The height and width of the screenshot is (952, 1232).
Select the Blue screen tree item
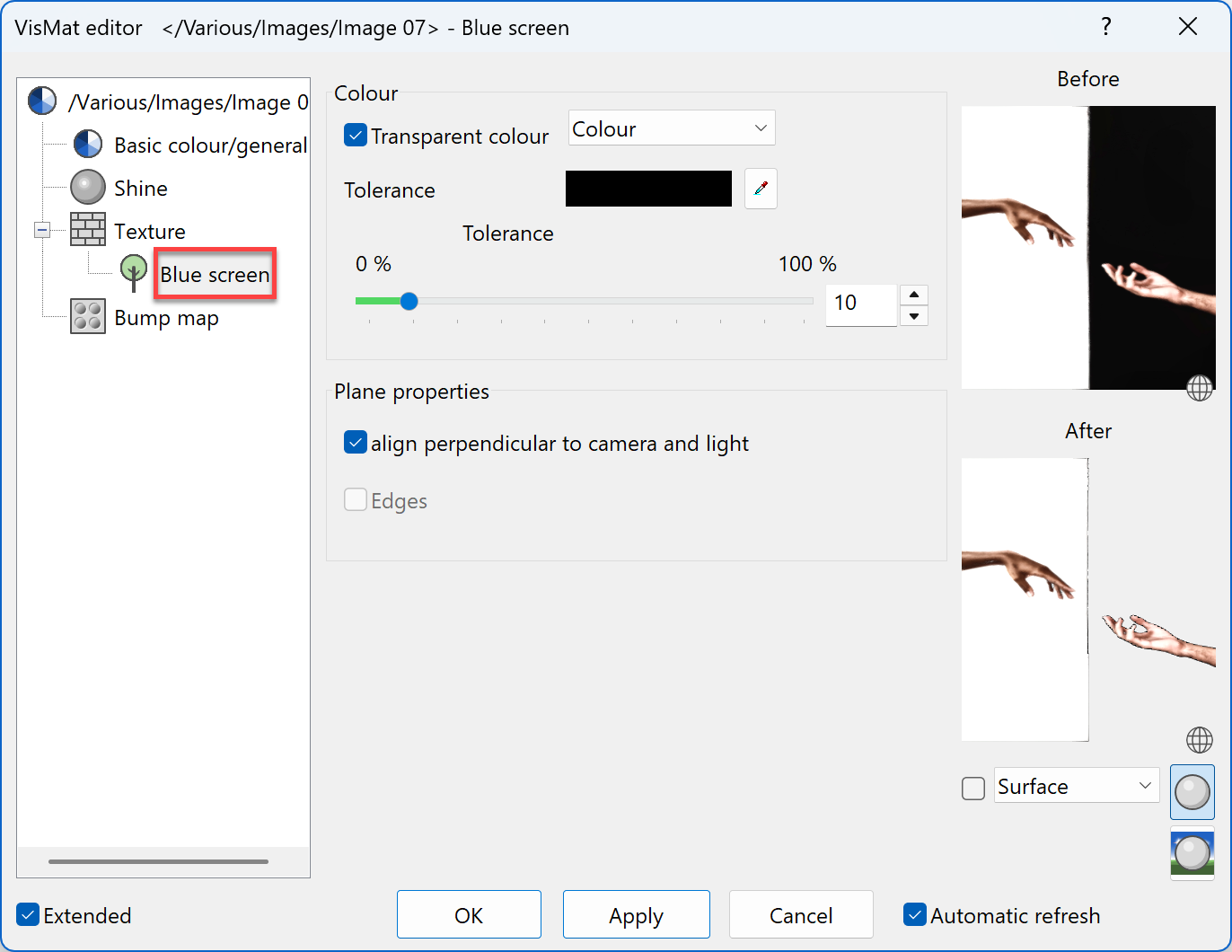215,275
